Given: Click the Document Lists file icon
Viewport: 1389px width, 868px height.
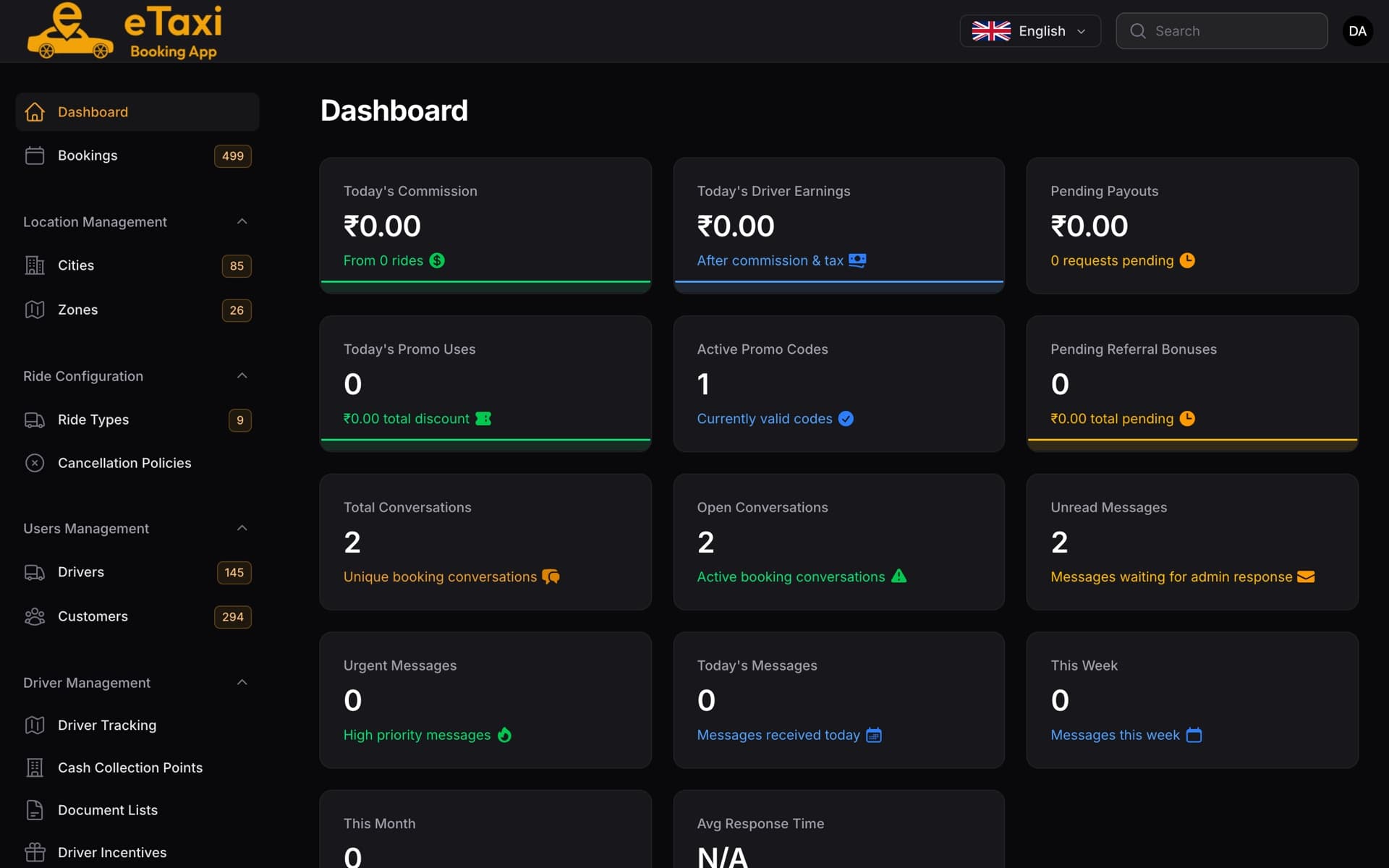Looking at the screenshot, I should (x=35, y=810).
